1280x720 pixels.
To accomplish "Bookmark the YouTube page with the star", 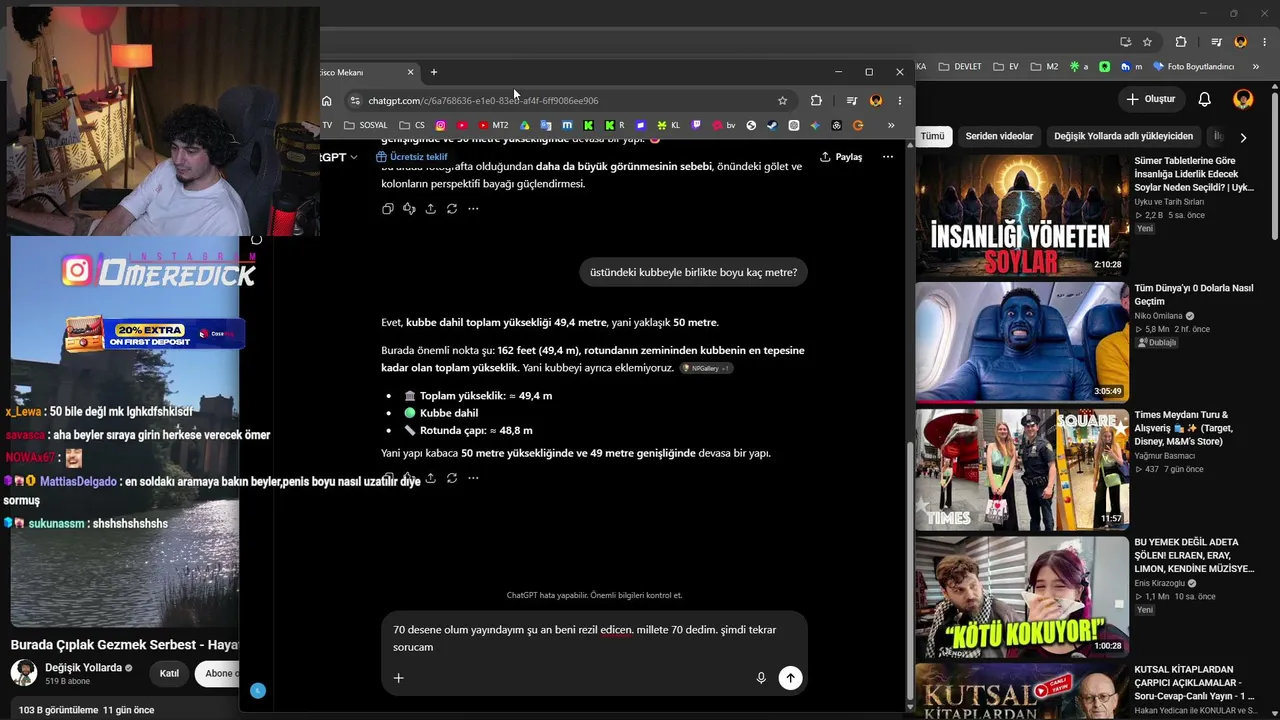I will tap(1147, 42).
